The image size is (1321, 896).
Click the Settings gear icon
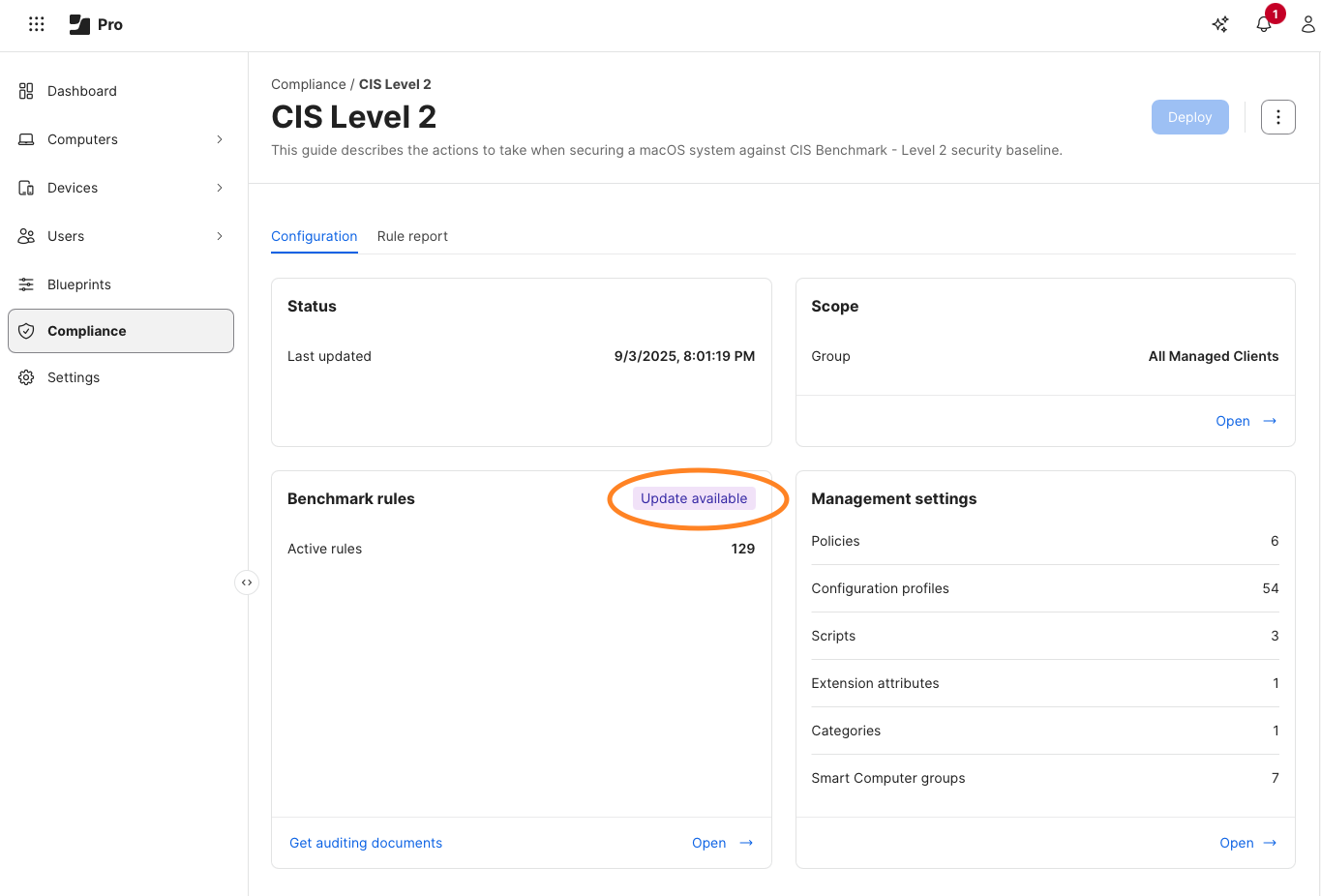tap(26, 377)
